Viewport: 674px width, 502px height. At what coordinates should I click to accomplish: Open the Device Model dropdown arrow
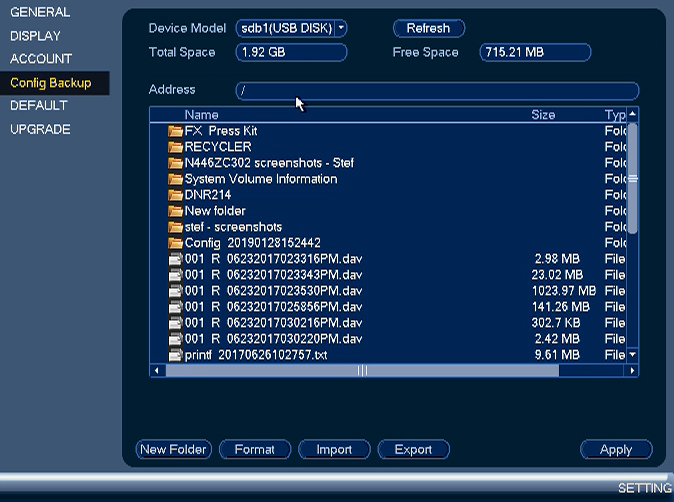click(x=341, y=28)
